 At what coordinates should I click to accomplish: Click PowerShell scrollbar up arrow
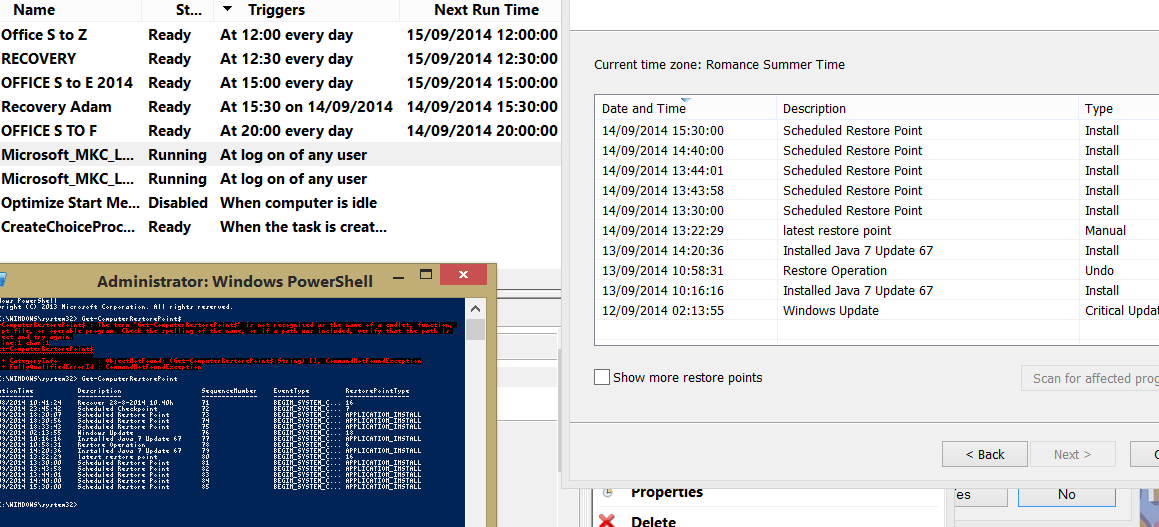click(x=476, y=308)
